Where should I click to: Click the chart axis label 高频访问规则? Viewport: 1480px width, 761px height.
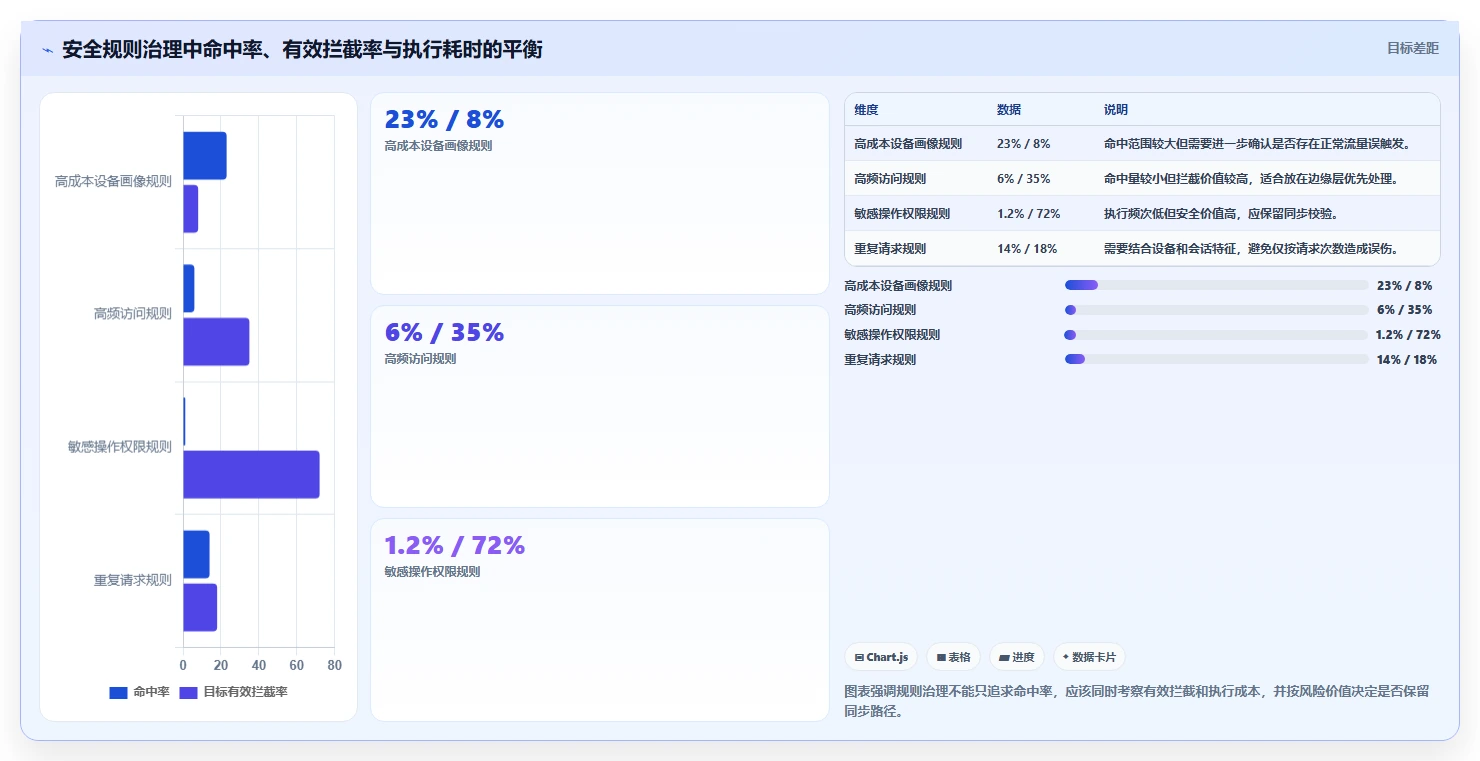(133, 314)
